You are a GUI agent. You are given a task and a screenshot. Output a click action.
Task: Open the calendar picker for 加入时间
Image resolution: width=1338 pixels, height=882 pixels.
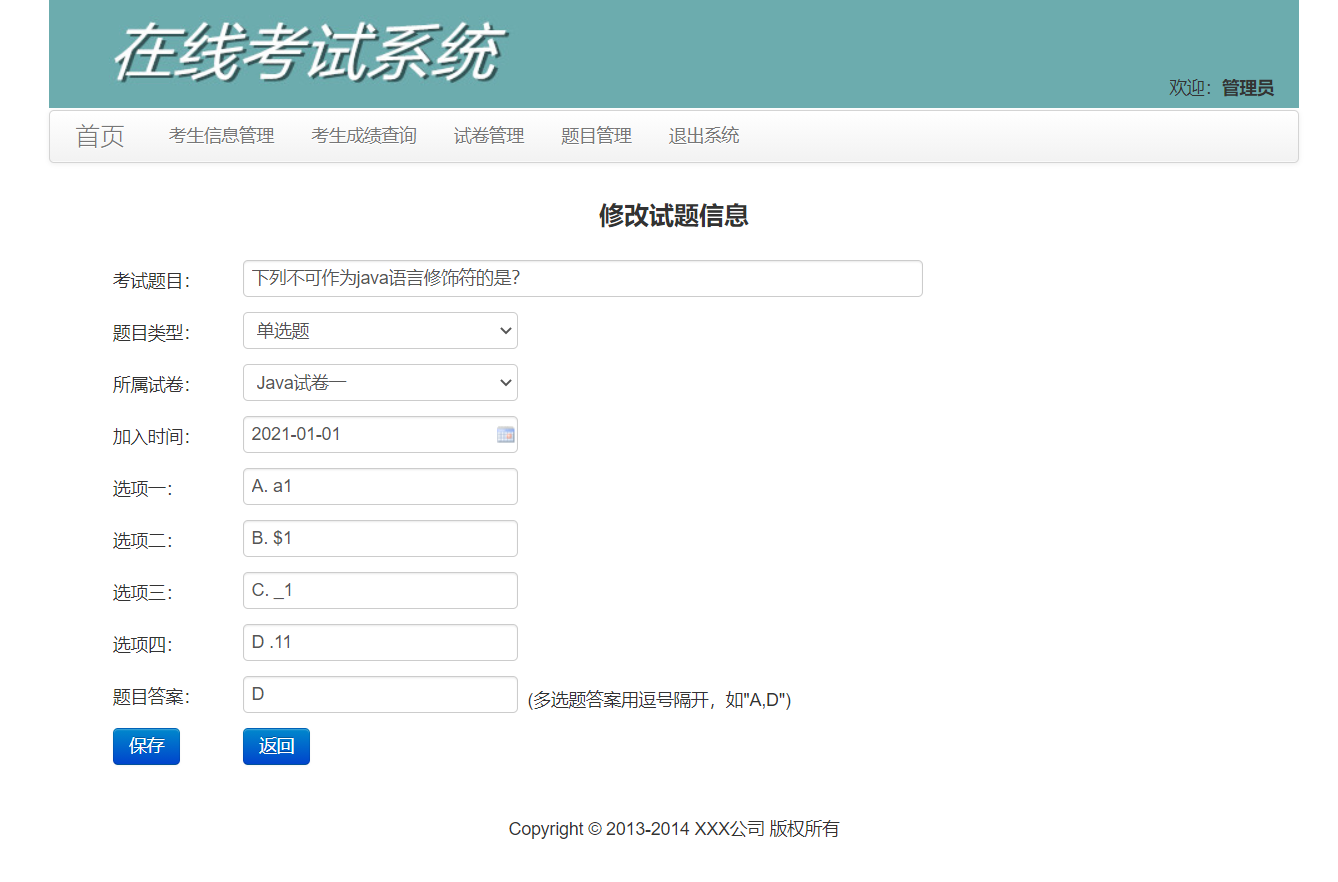point(506,434)
